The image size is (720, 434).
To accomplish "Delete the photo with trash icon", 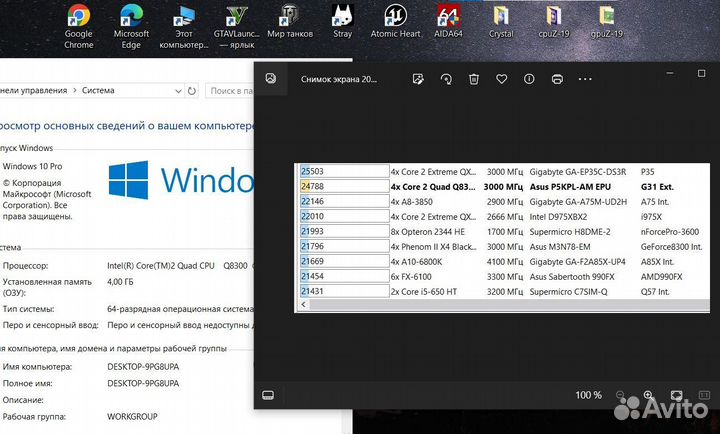I will point(474,79).
